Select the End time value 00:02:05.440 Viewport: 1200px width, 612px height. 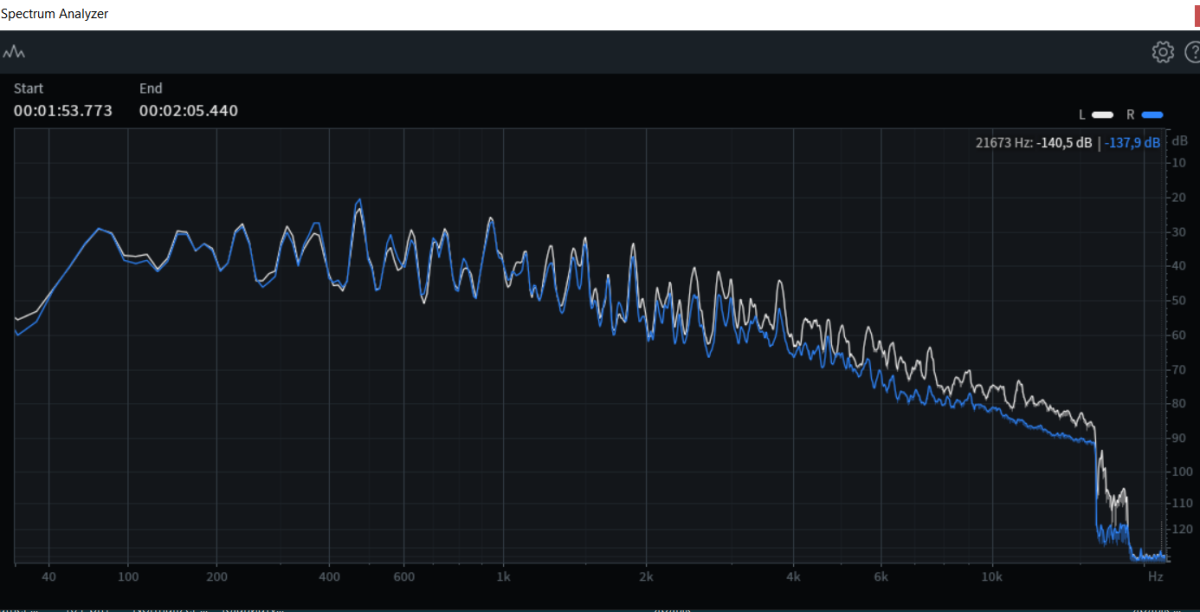click(188, 111)
